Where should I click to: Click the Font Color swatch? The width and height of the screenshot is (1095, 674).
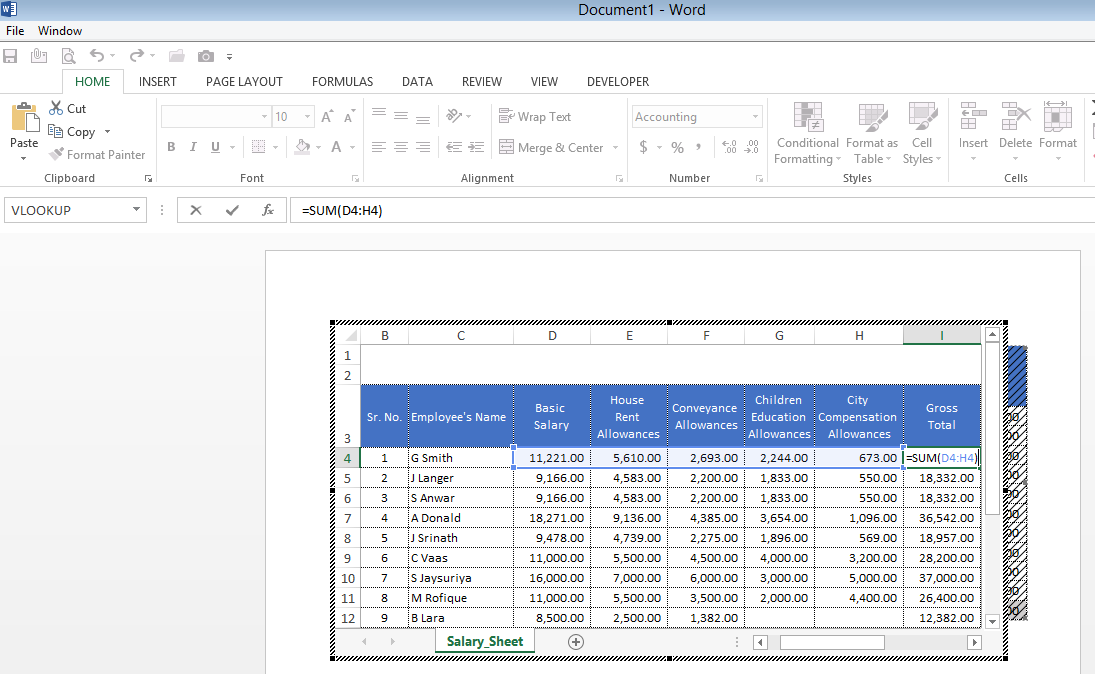click(337, 147)
